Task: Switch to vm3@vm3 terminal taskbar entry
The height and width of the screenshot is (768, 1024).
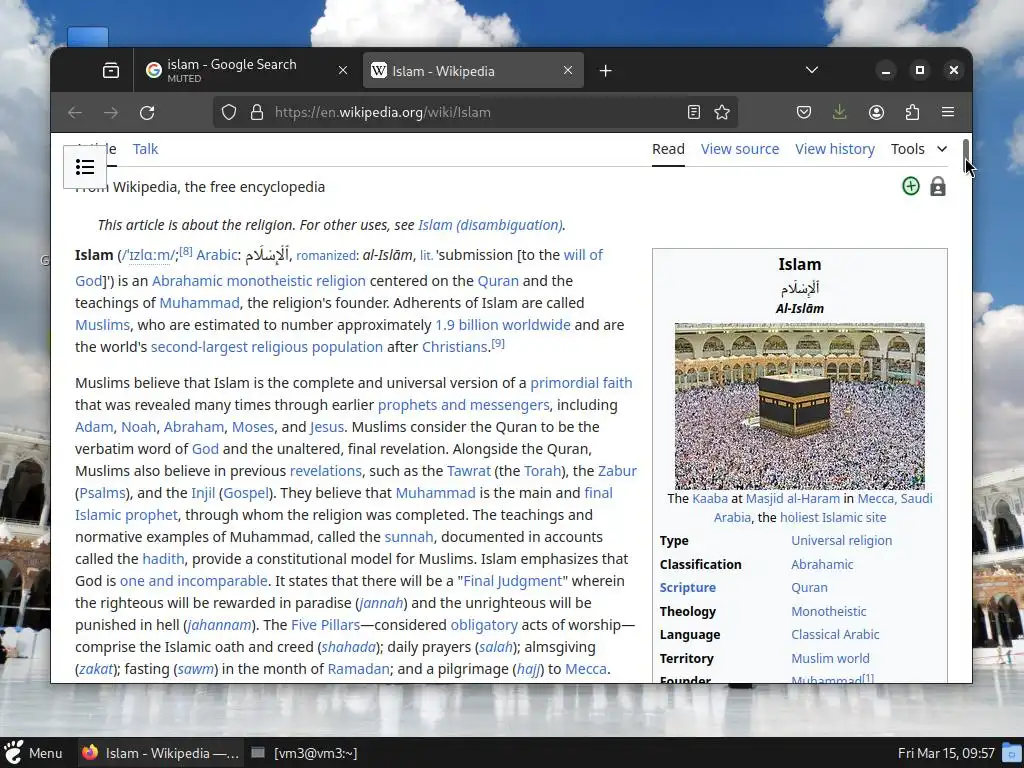Action: [x=304, y=753]
